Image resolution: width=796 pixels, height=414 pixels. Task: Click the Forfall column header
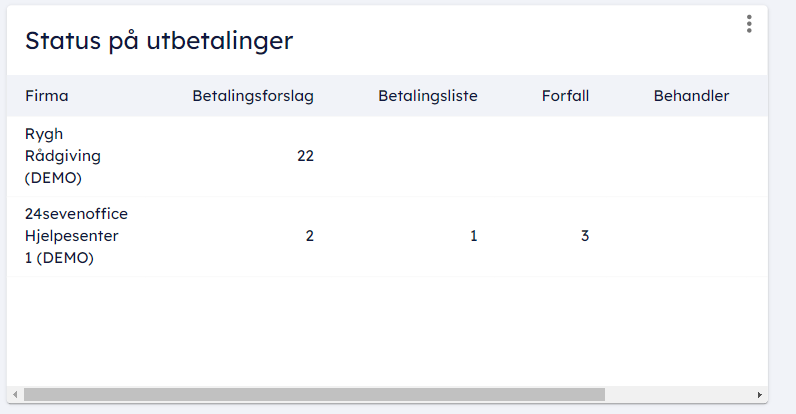coord(566,96)
